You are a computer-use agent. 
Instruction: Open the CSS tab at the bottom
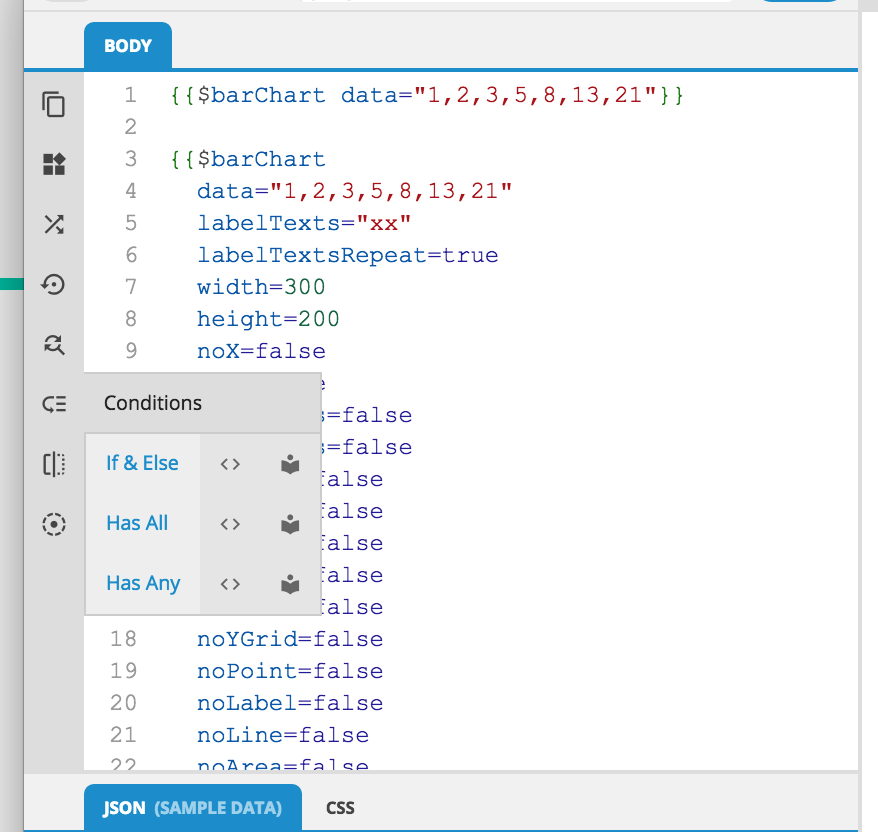click(340, 806)
